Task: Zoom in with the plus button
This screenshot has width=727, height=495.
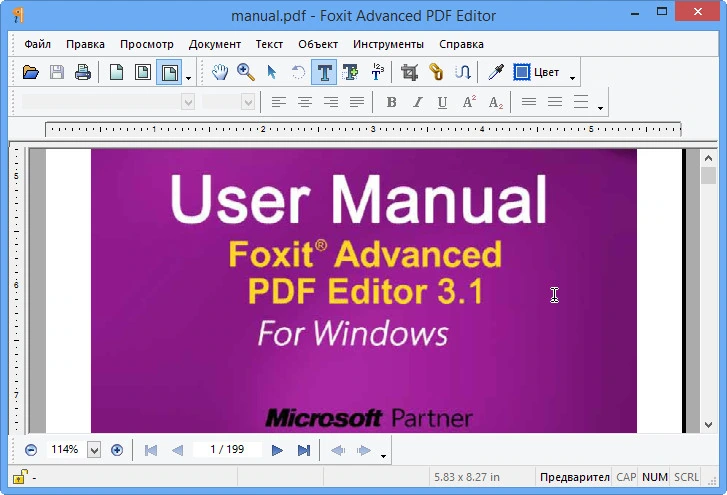Action: [x=117, y=450]
